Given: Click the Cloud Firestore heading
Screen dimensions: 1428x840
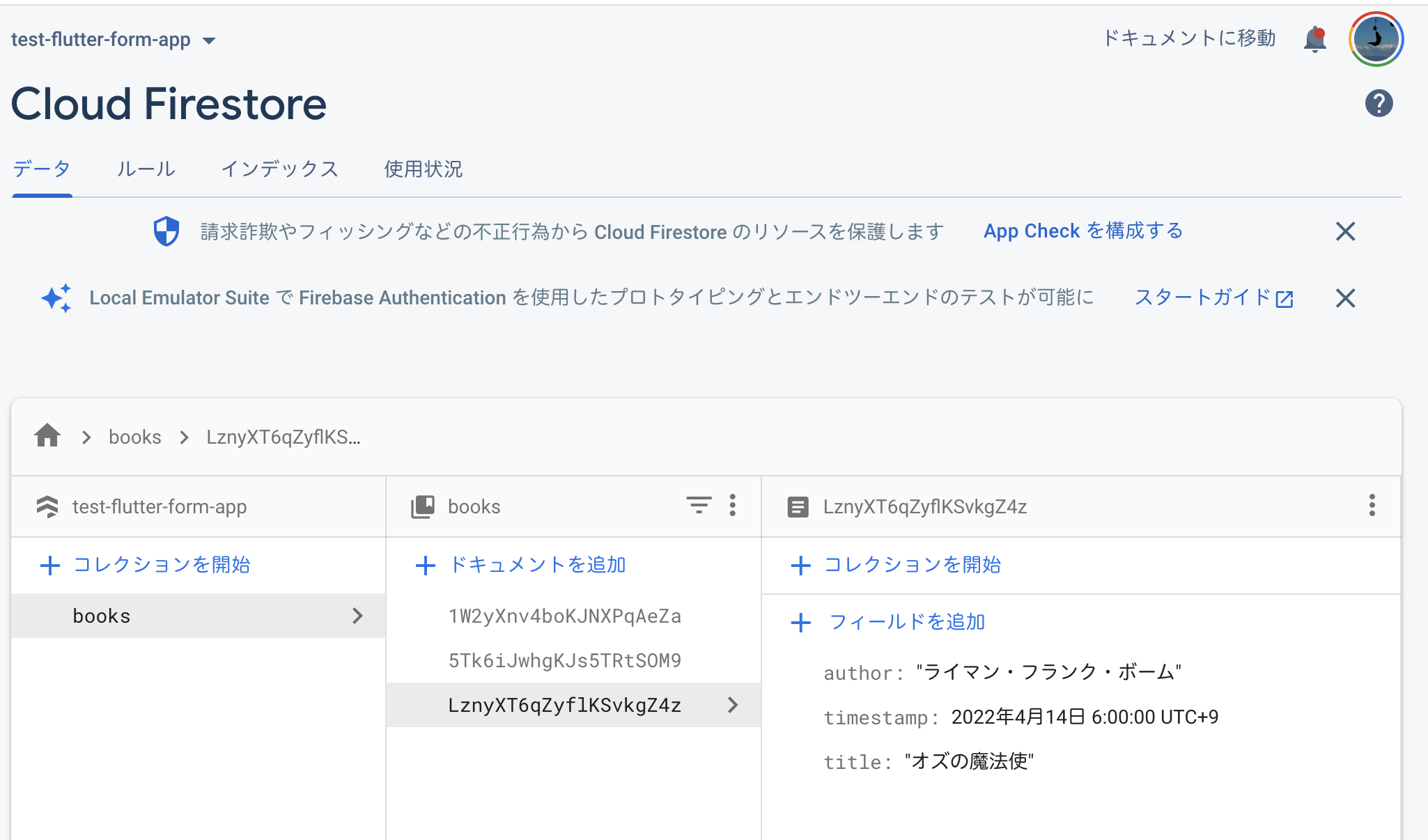Looking at the screenshot, I should point(169,104).
